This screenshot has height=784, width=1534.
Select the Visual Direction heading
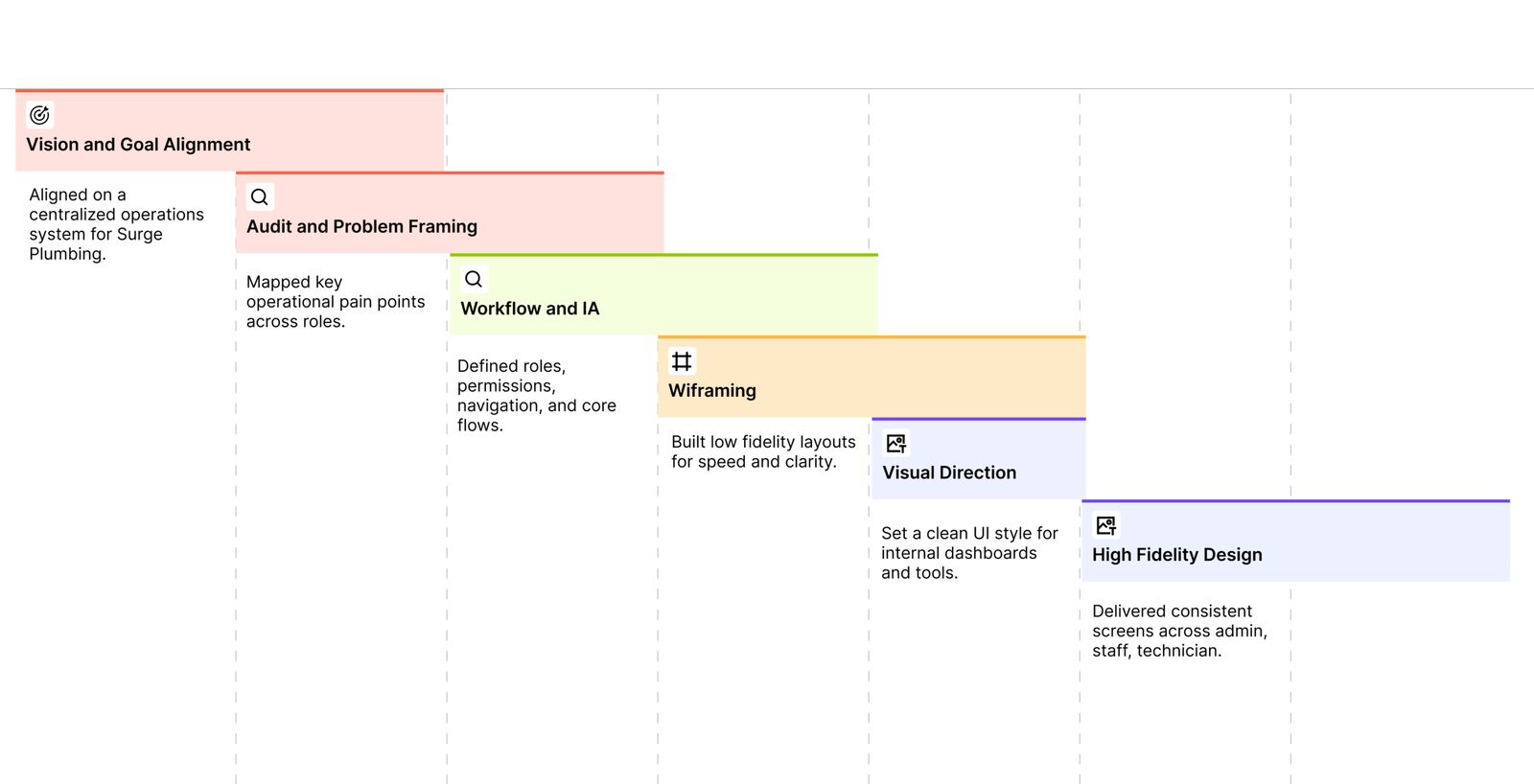click(949, 473)
